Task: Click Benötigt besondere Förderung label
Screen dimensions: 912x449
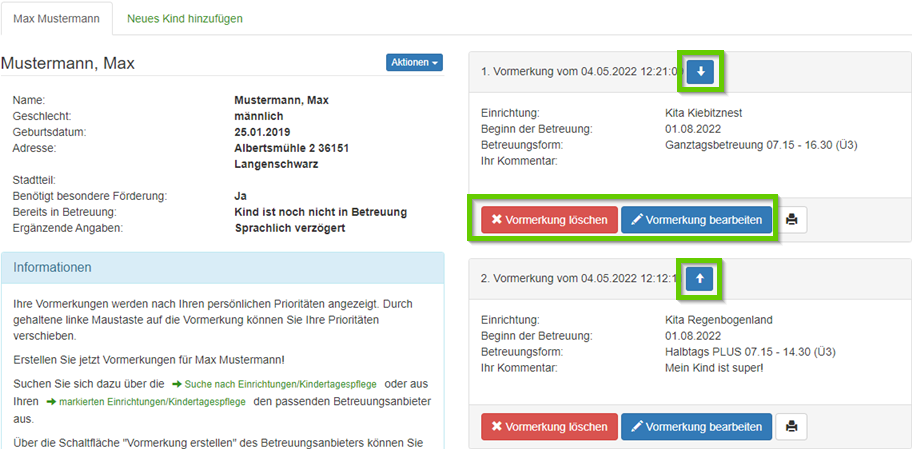Action: coord(90,196)
